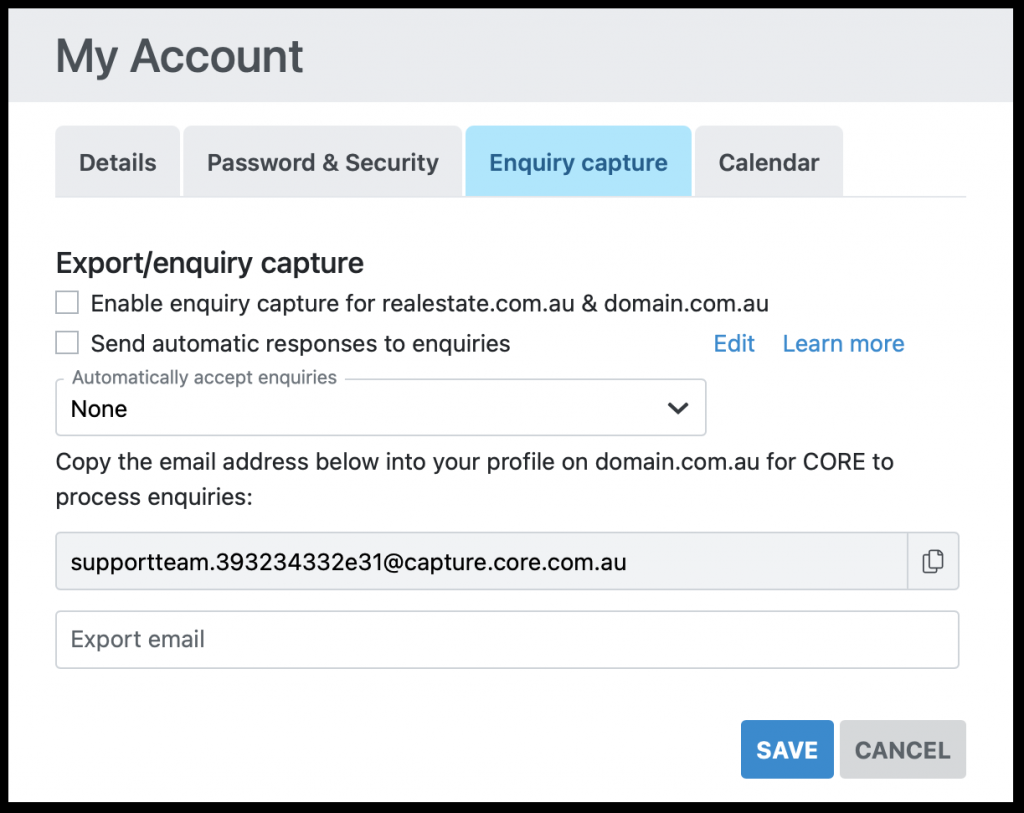Click the CANCEL button
The image size is (1024, 813).
pyautogui.click(x=902, y=750)
